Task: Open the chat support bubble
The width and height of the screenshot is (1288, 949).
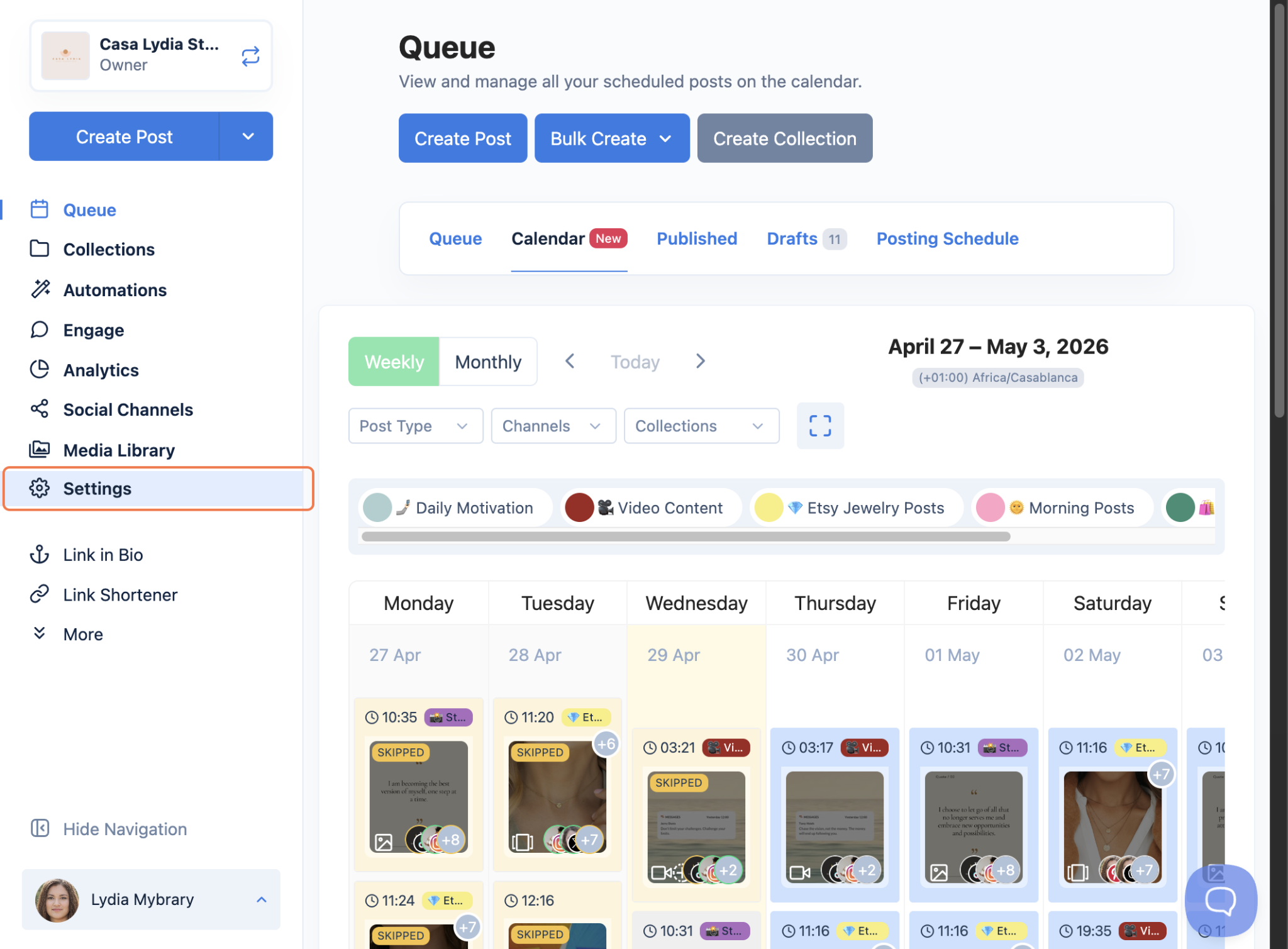Action: (x=1220, y=900)
